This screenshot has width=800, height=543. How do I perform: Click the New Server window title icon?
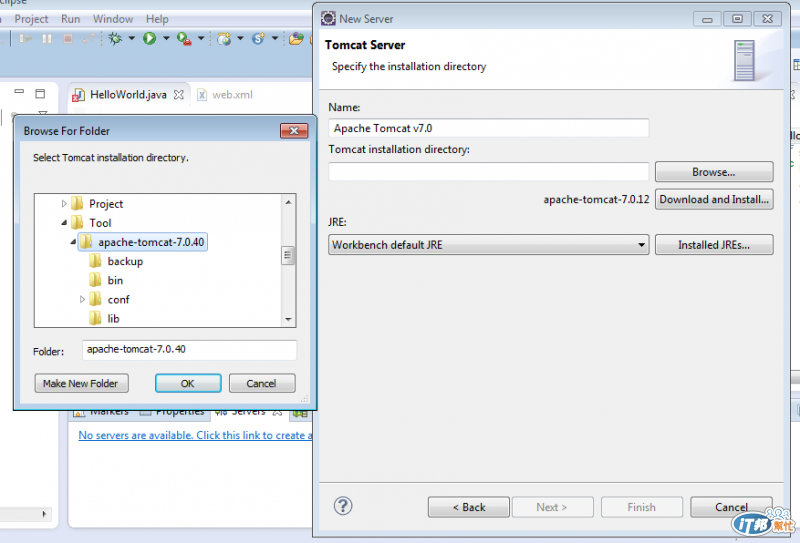(328, 18)
